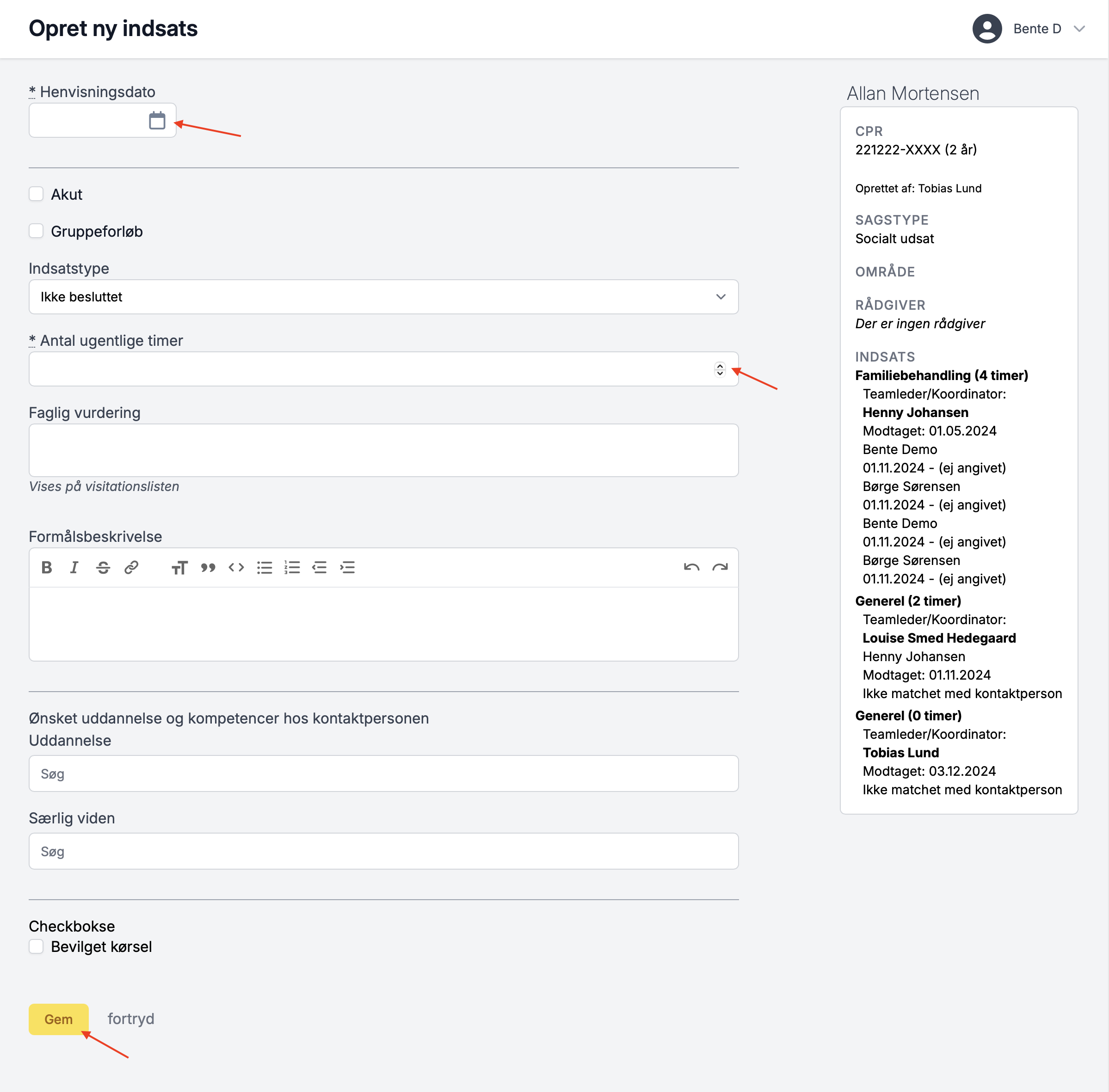Toggle bold in Formålsbeskrivelse editor
The image size is (1109, 1092).
pos(47,567)
